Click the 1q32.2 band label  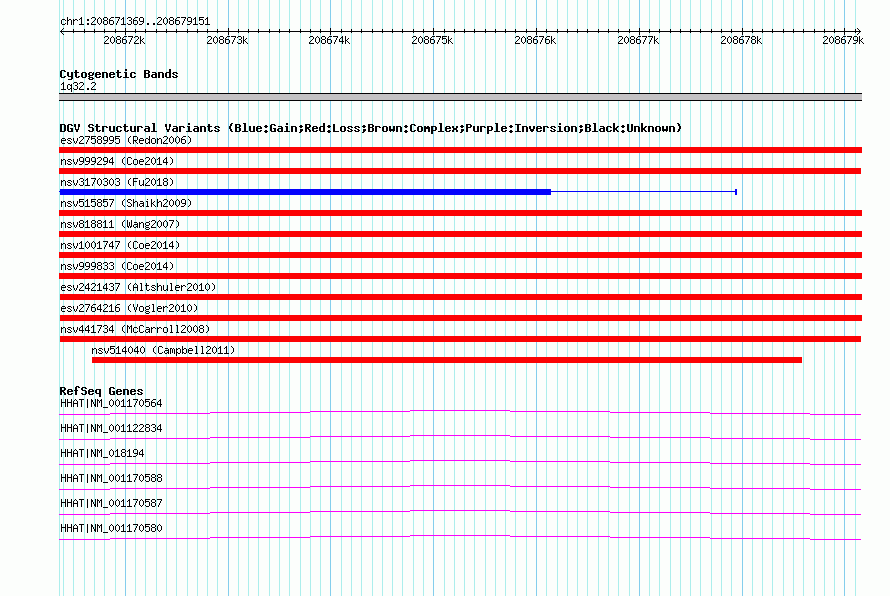click(x=78, y=86)
